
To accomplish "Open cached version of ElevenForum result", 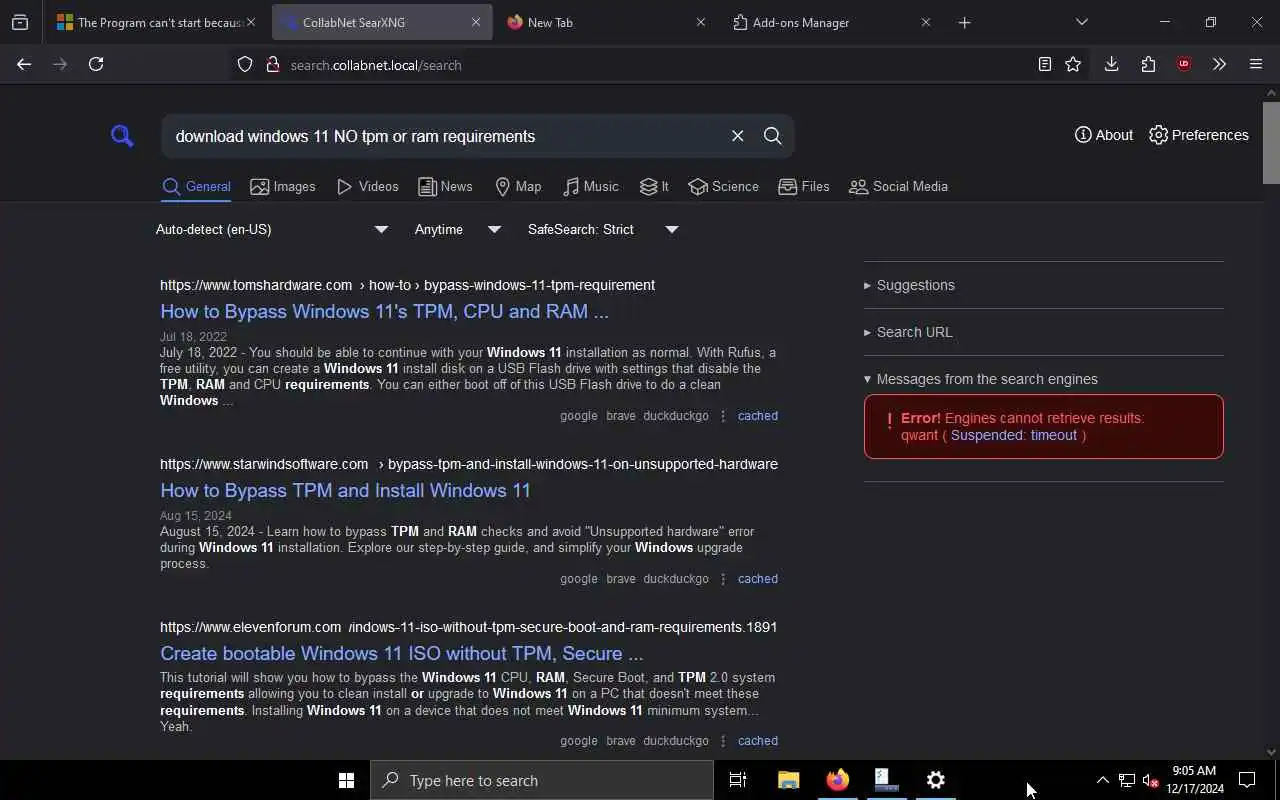I will click(757, 741).
